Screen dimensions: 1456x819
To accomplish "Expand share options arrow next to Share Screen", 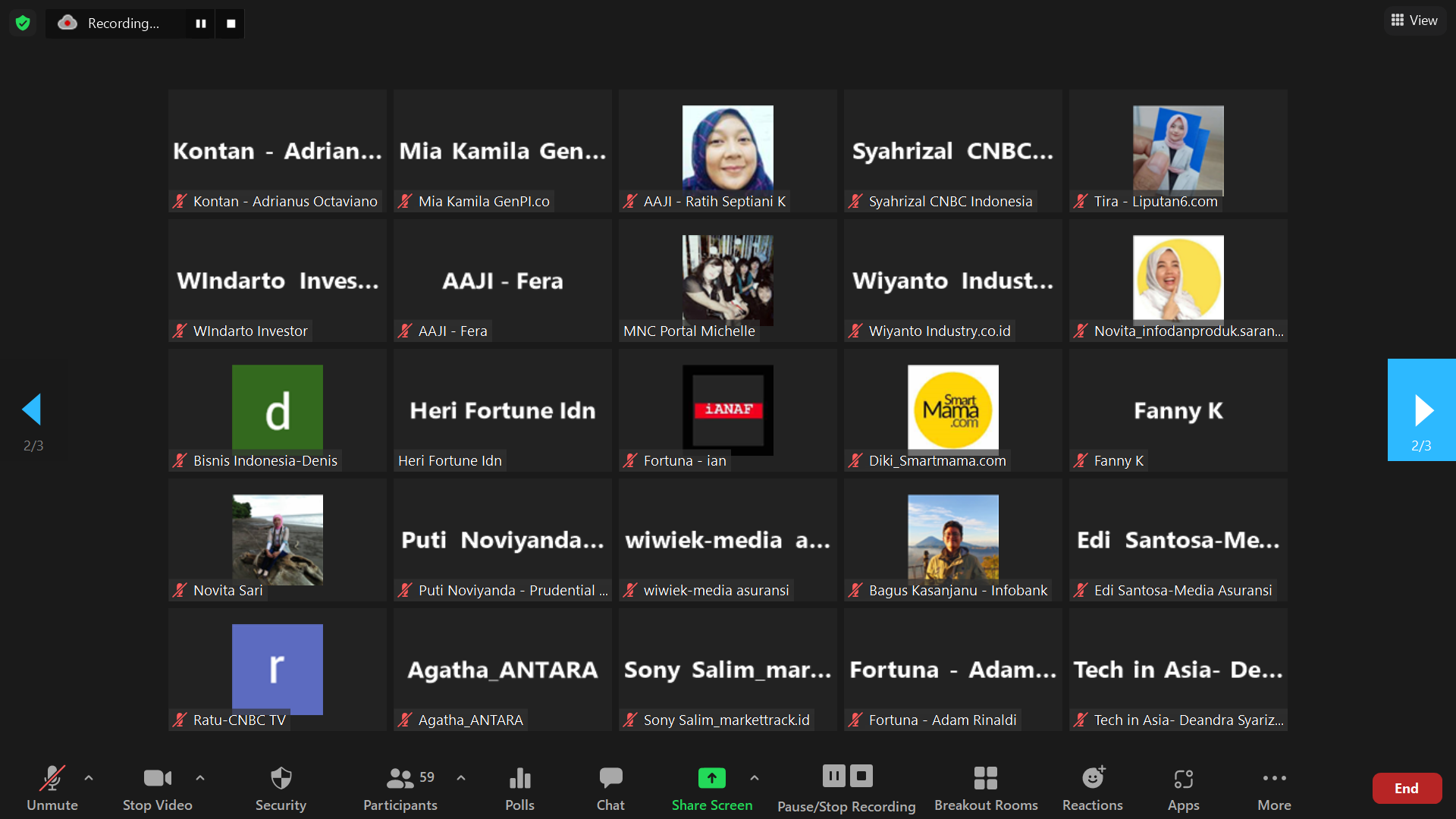I will 755,778.
